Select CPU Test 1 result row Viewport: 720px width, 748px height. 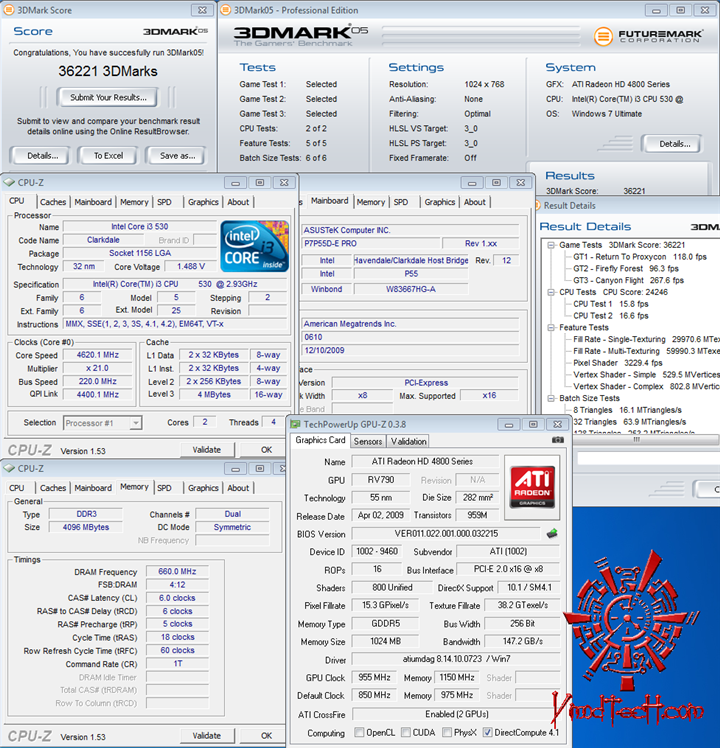(611, 304)
